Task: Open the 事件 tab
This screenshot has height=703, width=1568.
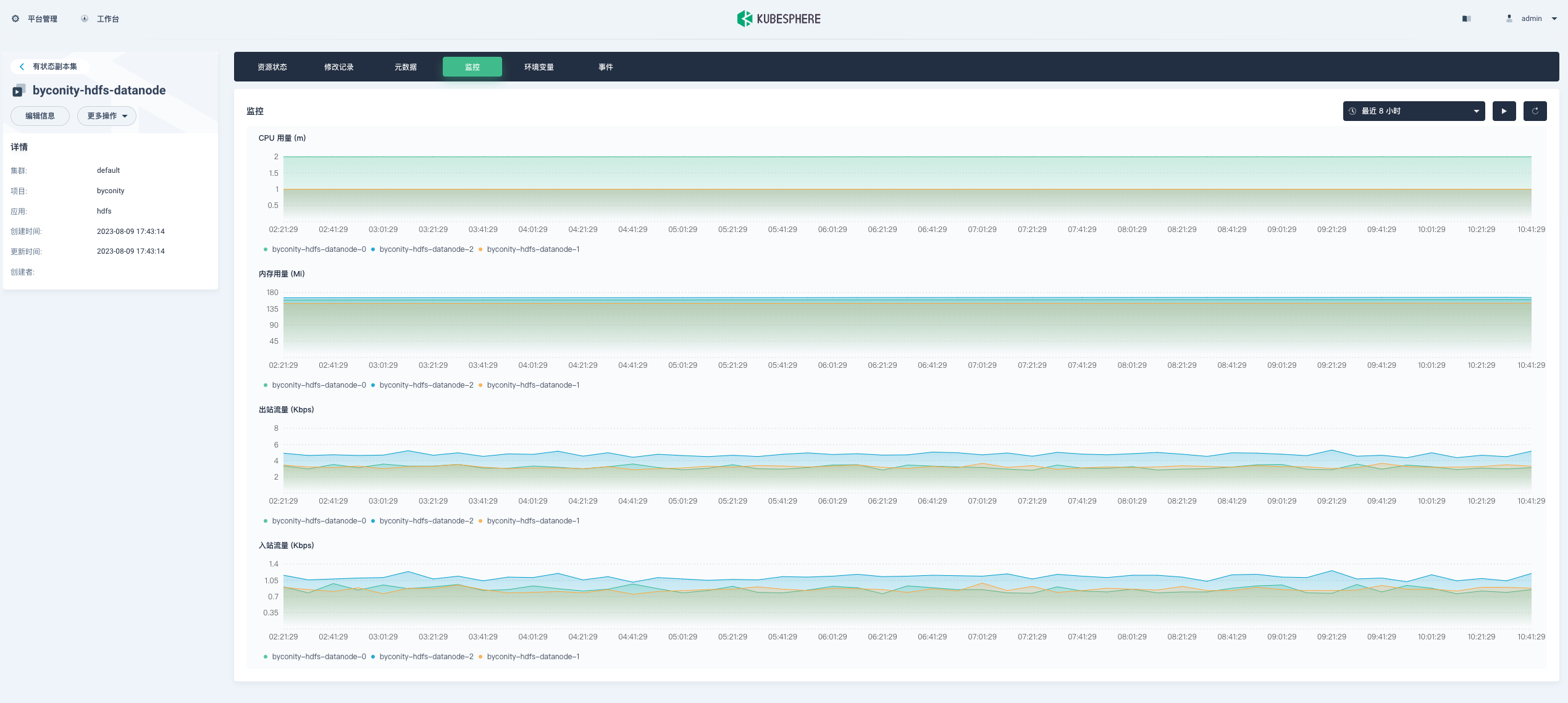Action: click(605, 67)
